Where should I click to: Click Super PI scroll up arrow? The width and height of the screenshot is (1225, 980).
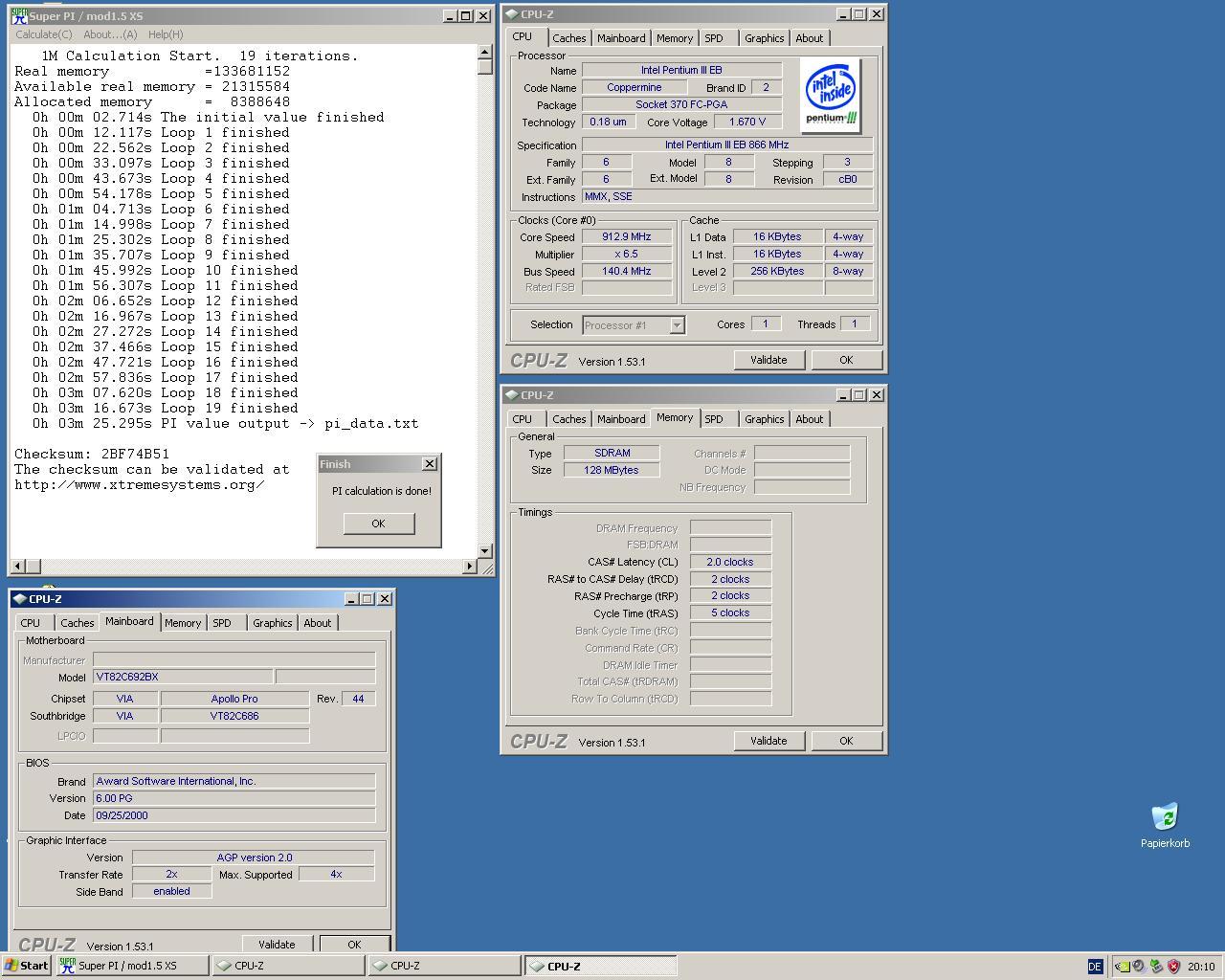485,53
